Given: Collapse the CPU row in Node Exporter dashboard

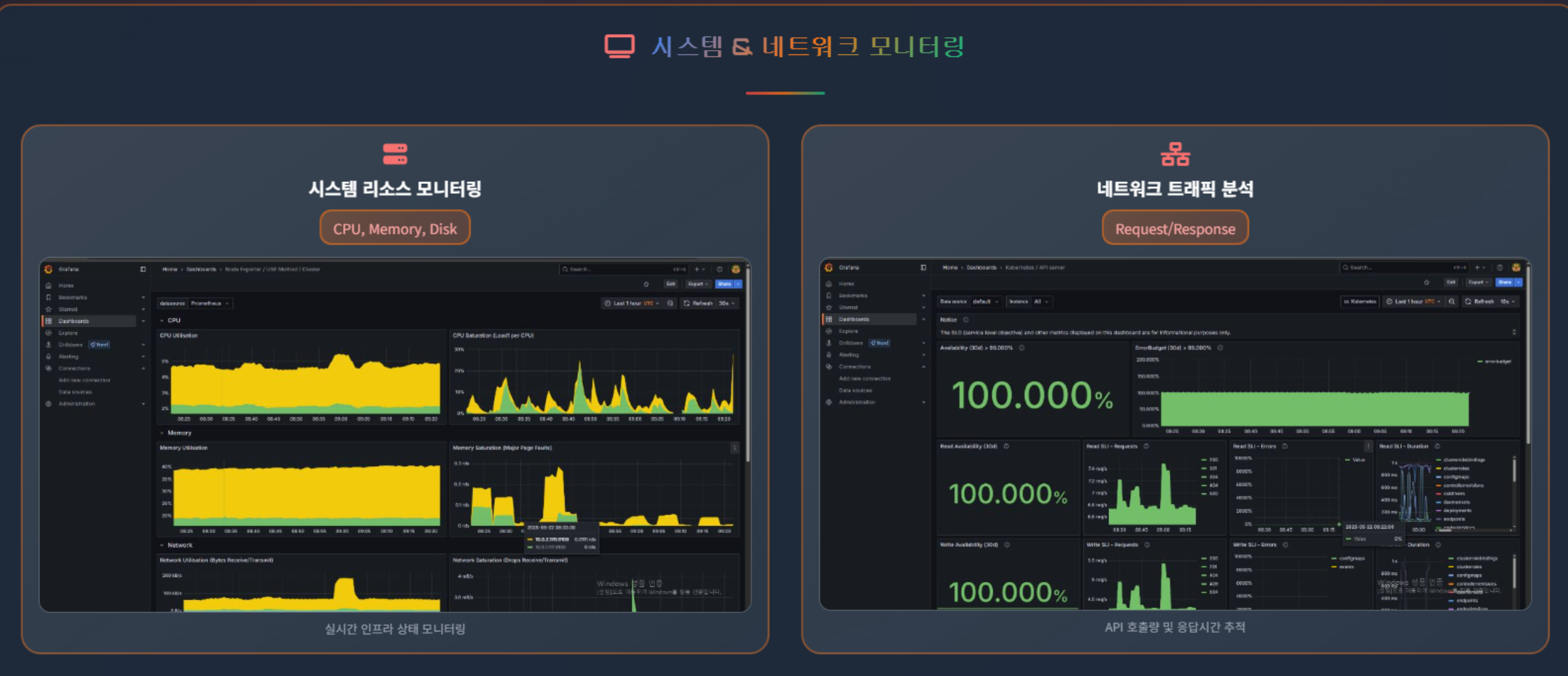Looking at the screenshot, I should [x=170, y=321].
